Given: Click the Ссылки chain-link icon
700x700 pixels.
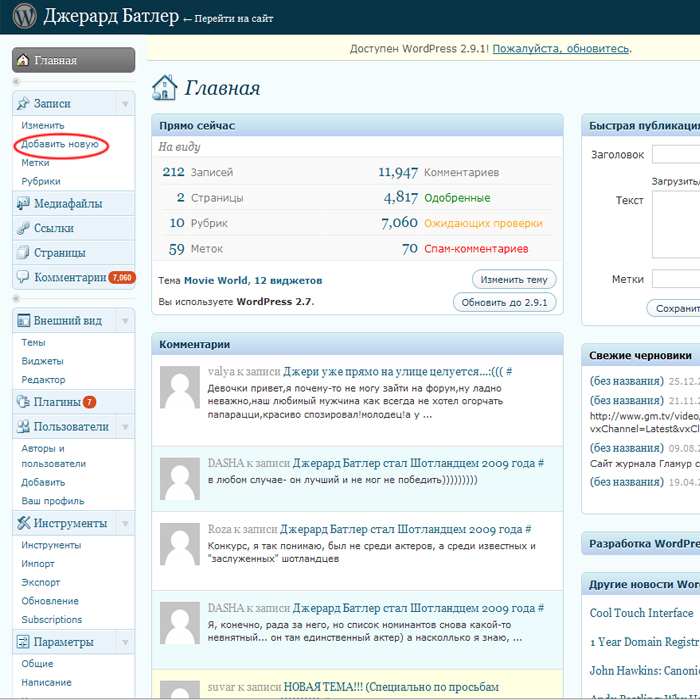Looking at the screenshot, I should pyautogui.click(x=23, y=228).
